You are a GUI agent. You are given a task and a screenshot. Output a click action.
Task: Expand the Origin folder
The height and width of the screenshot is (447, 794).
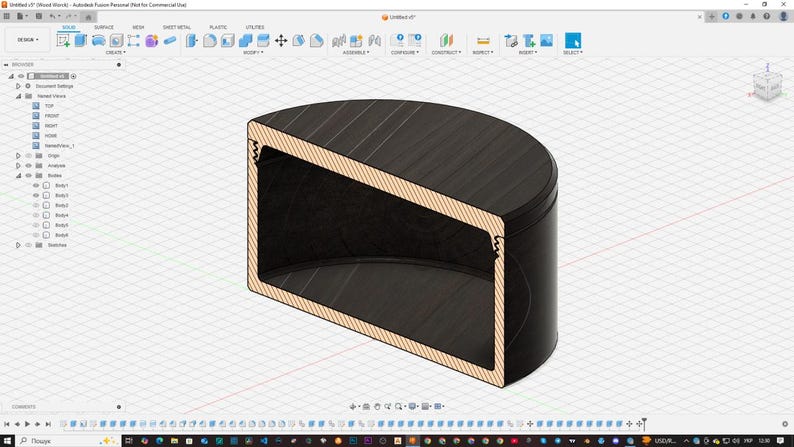[18, 155]
